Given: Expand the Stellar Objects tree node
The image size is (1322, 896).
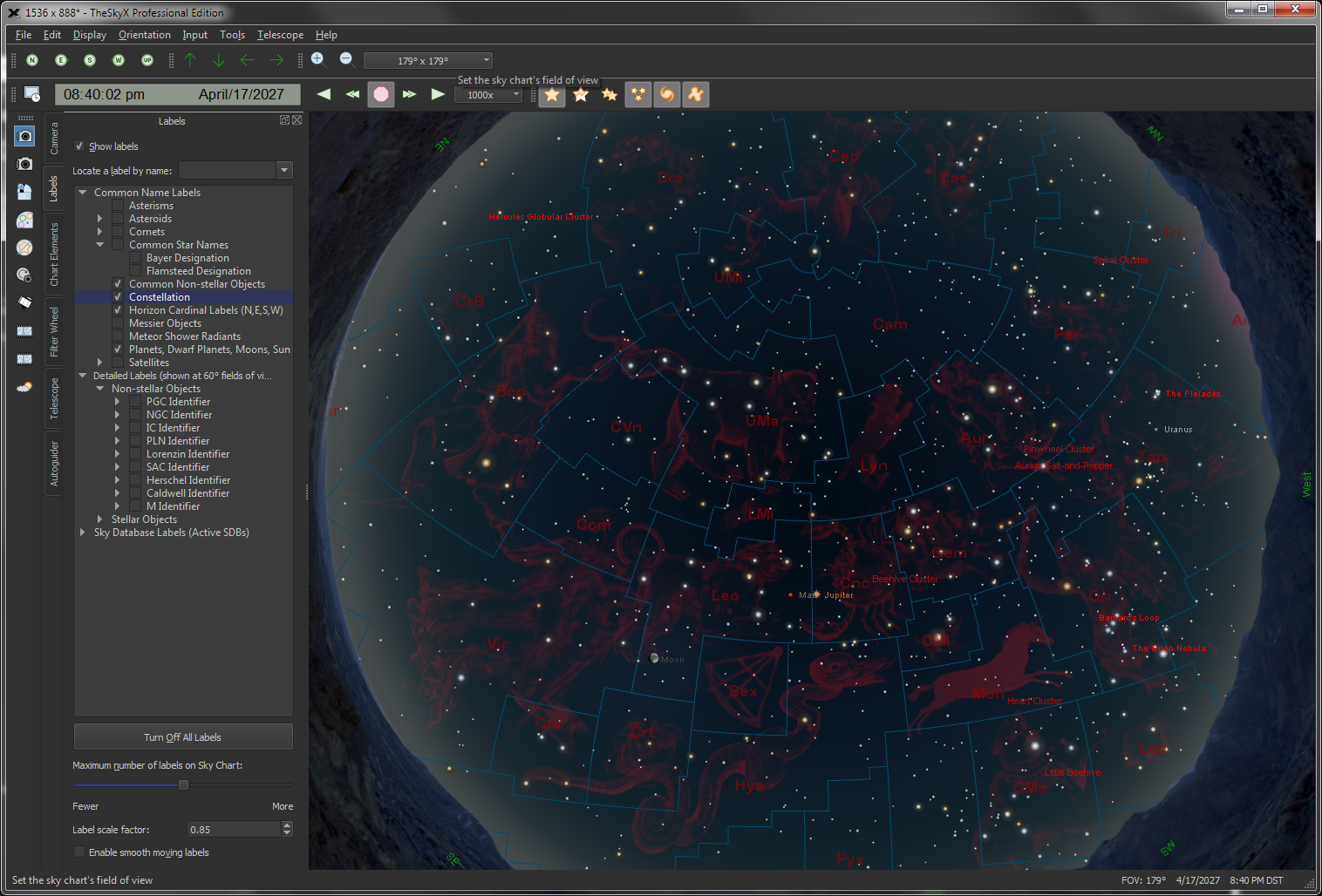Looking at the screenshot, I should click(x=99, y=519).
